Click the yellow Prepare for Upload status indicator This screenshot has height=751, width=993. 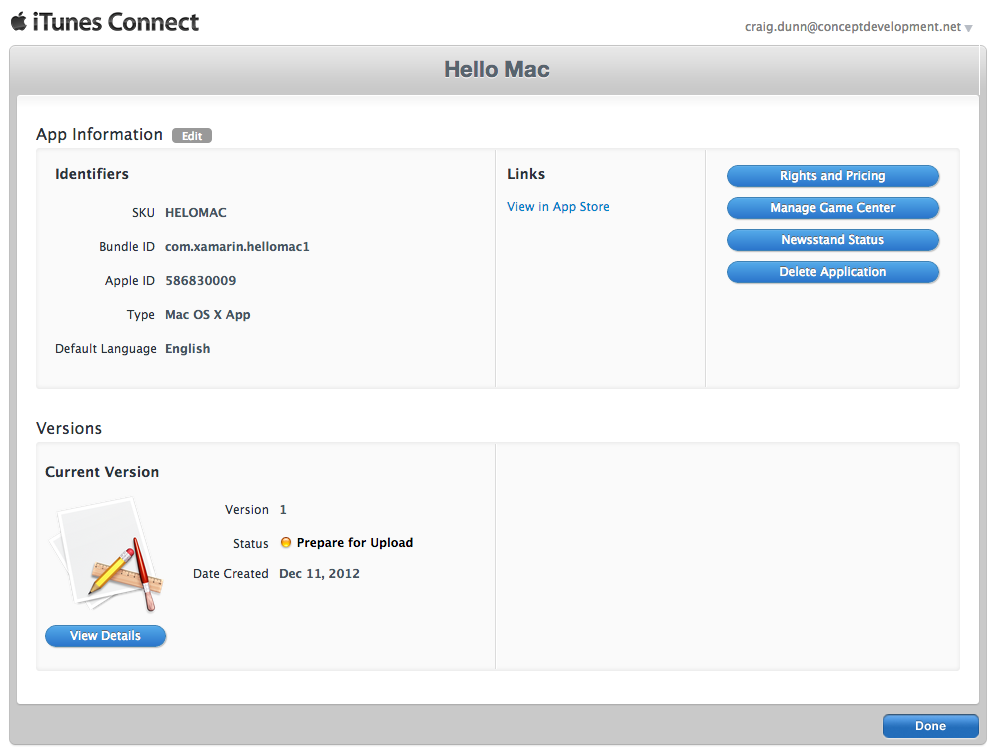(286, 543)
